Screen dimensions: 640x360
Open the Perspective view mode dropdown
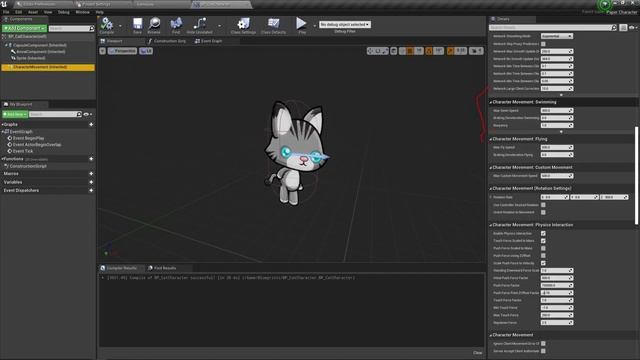click(122, 51)
